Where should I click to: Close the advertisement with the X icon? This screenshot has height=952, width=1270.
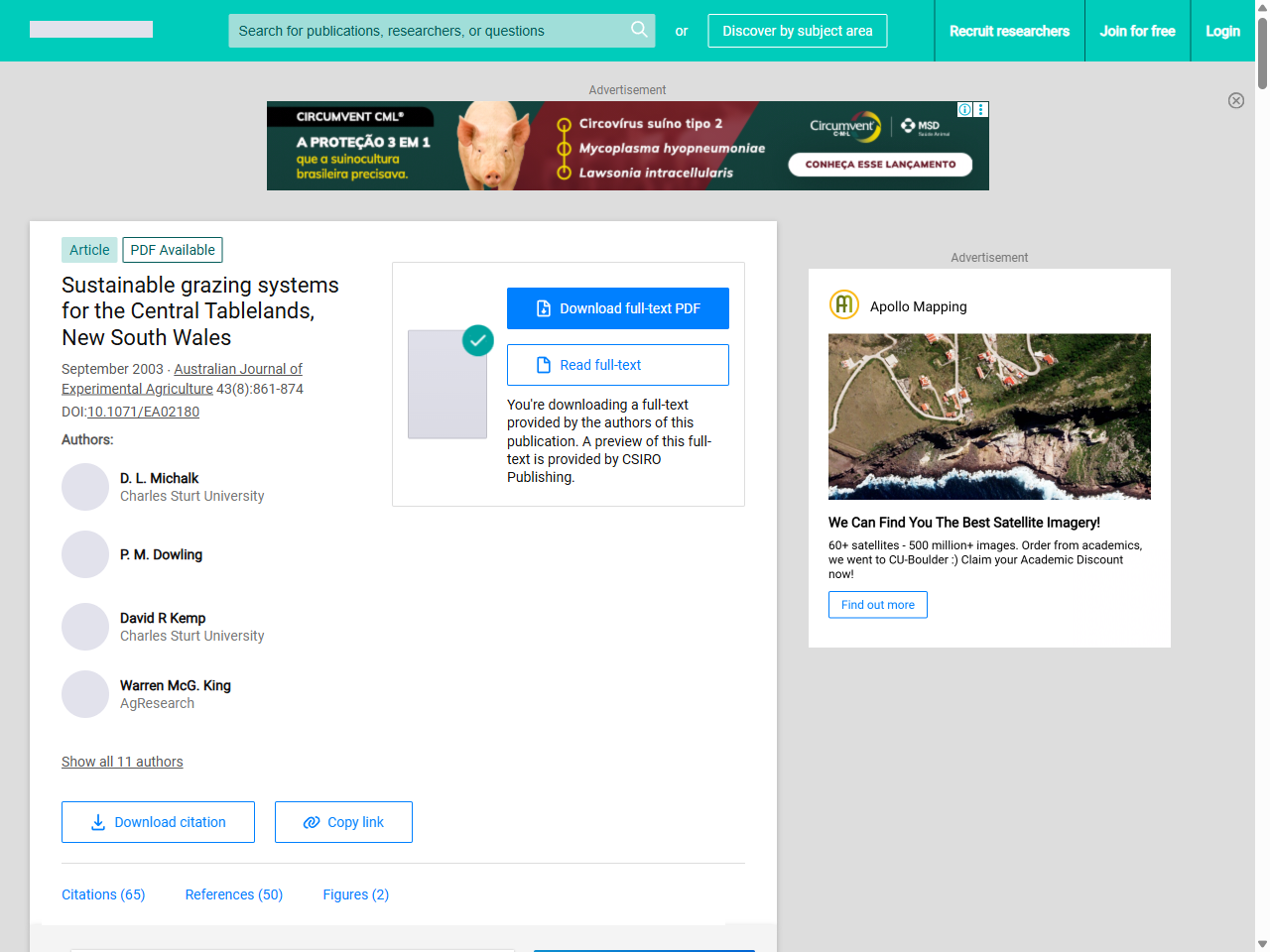1236,100
